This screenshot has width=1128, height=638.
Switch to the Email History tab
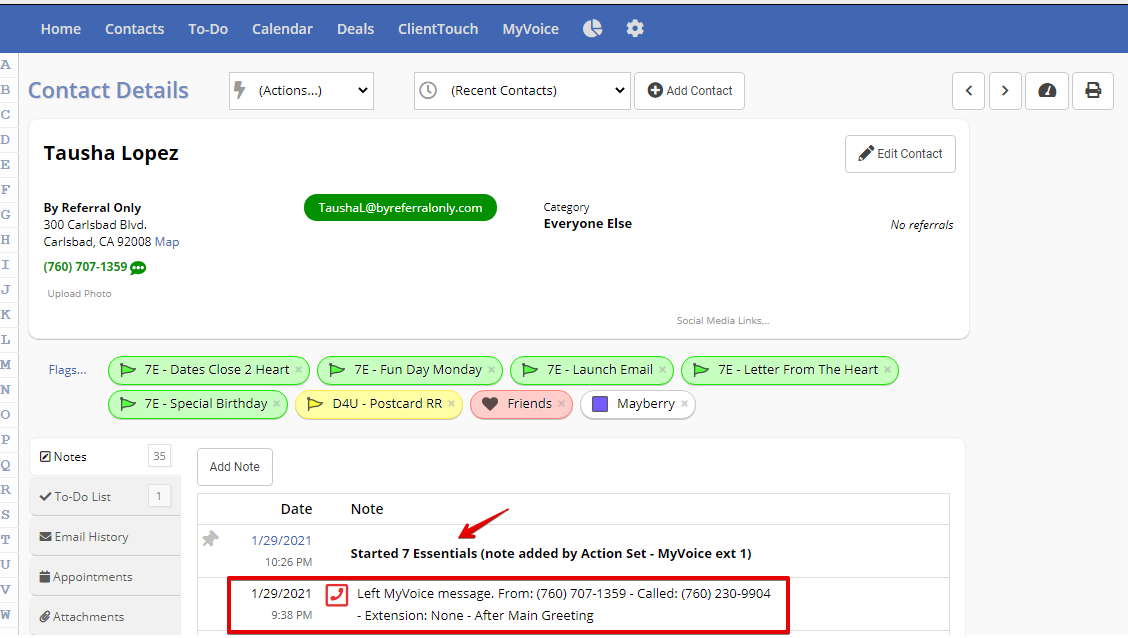pos(91,537)
